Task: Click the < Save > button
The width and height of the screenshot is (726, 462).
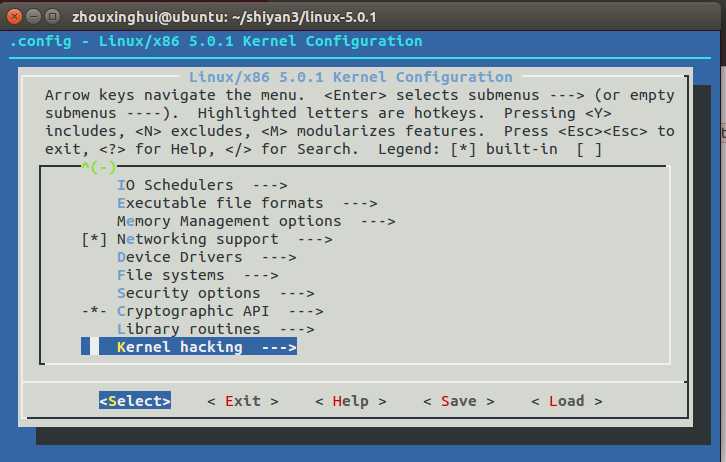Action: (x=458, y=401)
